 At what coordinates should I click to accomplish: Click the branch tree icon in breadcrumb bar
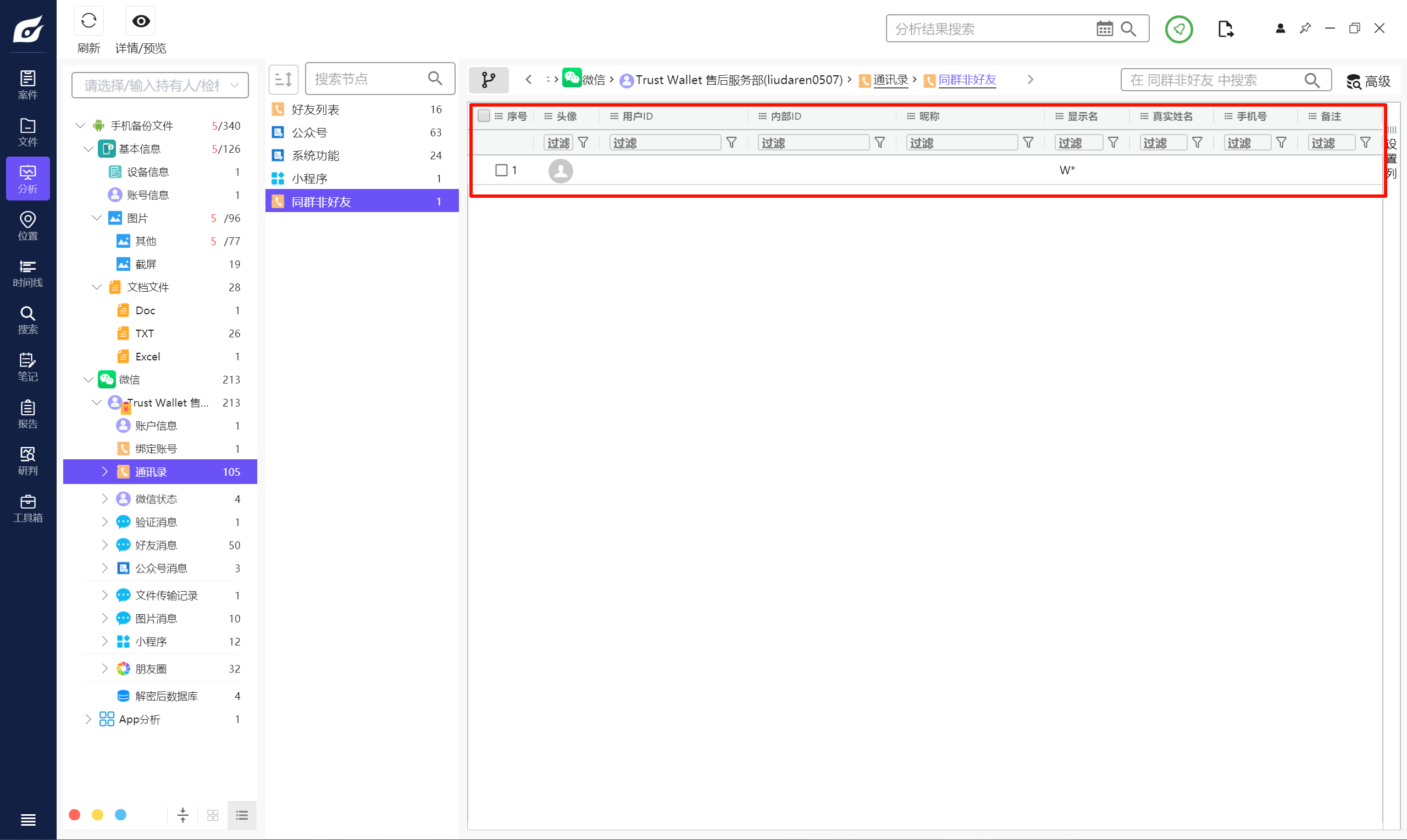click(x=488, y=79)
